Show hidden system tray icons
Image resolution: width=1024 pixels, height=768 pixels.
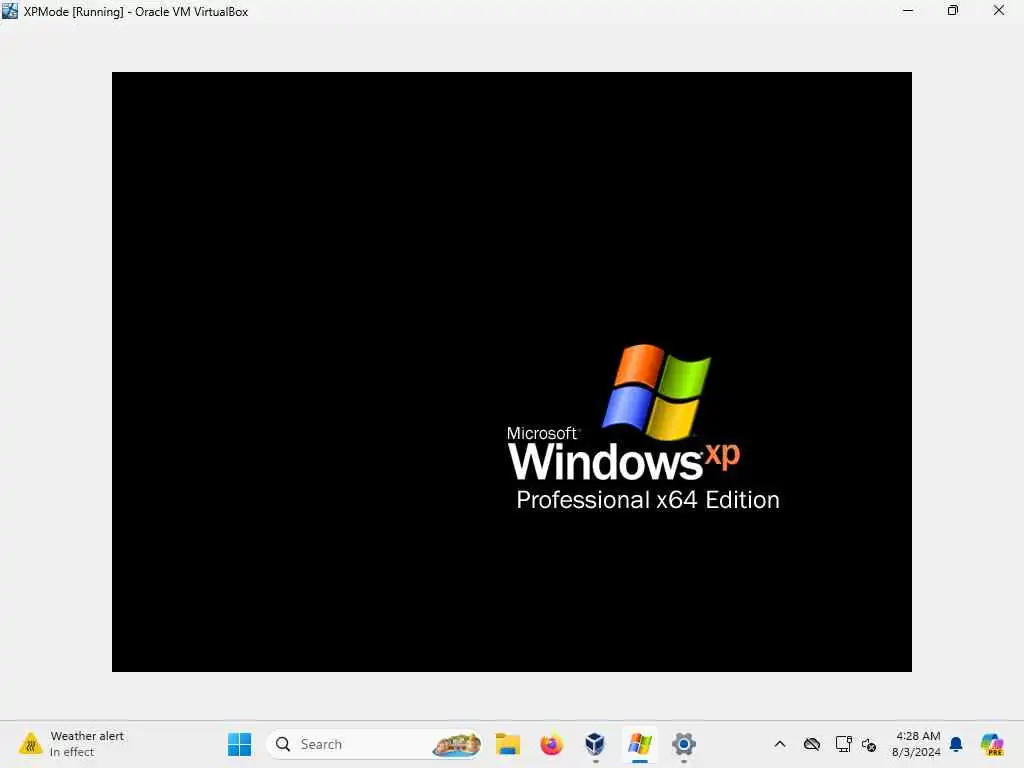780,744
